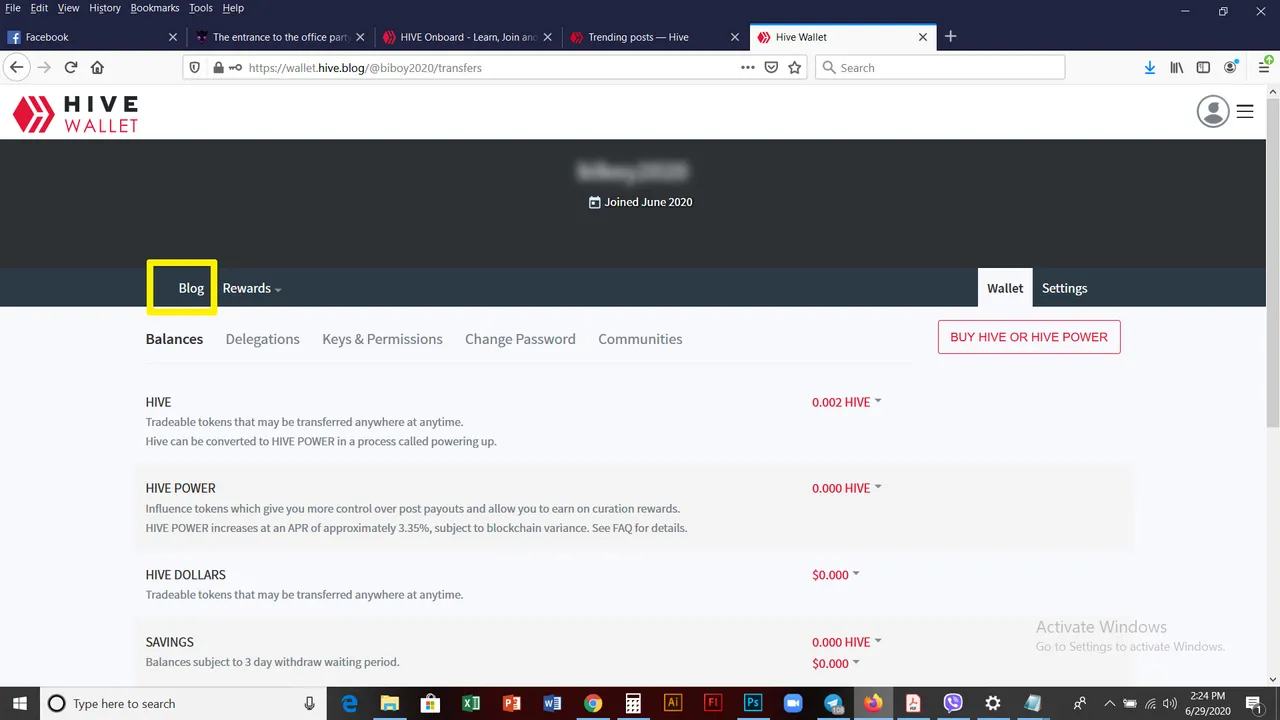Launch Photoshop from the taskbar
This screenshot has height=720, width=1280.
coord(753,703)
